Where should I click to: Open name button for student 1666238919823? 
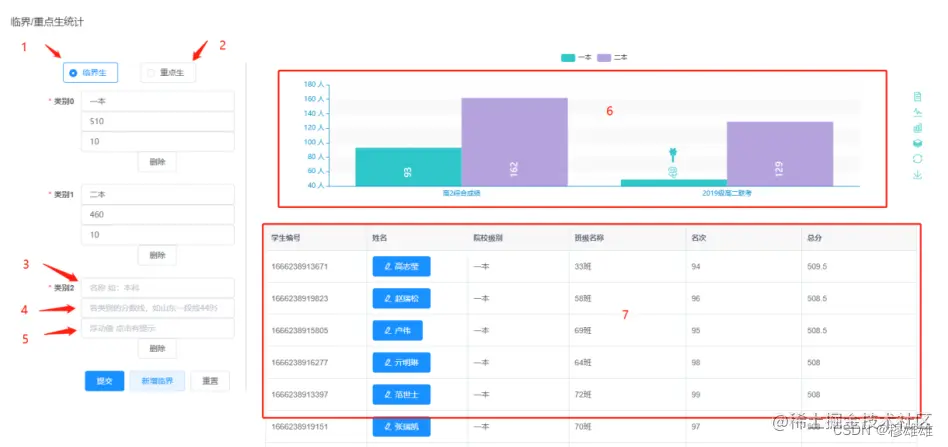pyautogui.click(x=401, y=298)
